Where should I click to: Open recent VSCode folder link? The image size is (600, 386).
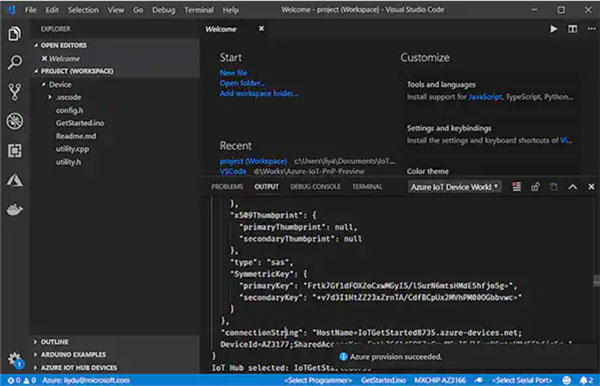pyautogui.click(x=233, y=171)
